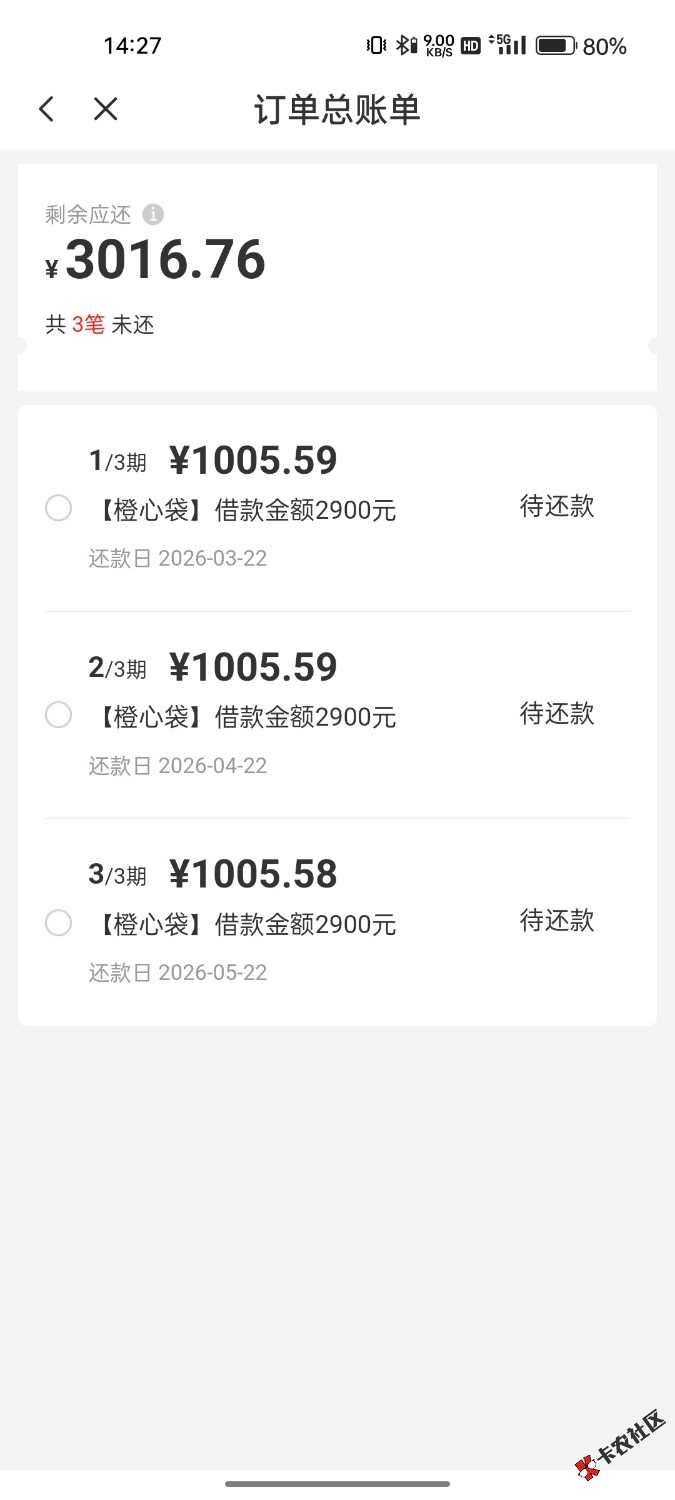This screenshot has width=675, height=1500.
Task: Tap the back arrow icon
Action: click(46, 109)
